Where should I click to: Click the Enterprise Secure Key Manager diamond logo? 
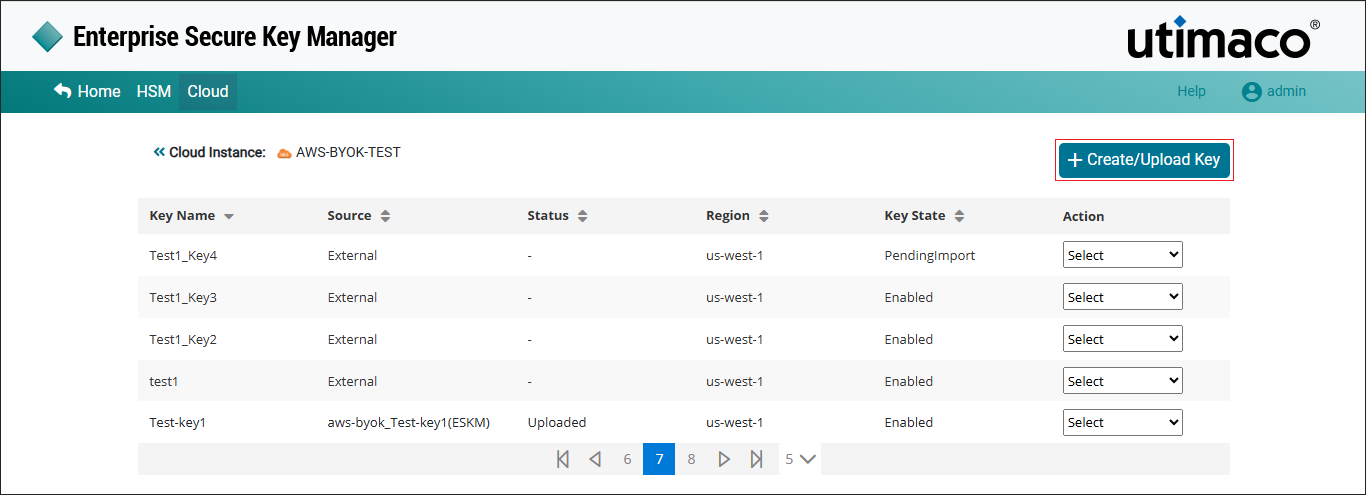point(47,37)
